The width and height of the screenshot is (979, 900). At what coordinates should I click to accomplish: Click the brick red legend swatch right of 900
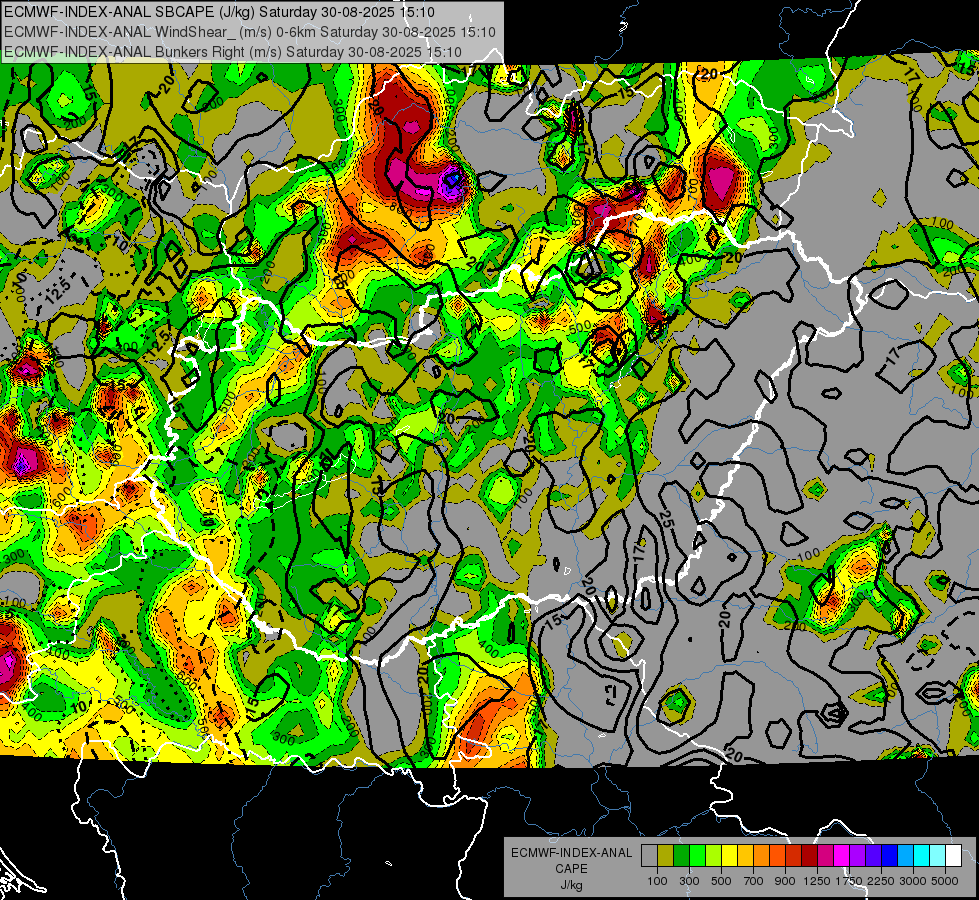pyautogui.click(x=794, y=856)
